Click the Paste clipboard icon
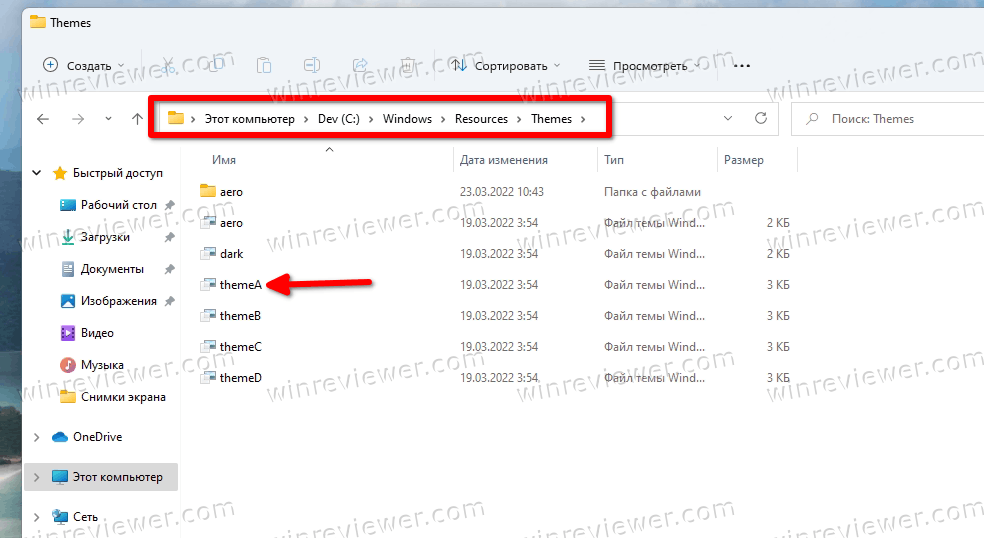 264,65
